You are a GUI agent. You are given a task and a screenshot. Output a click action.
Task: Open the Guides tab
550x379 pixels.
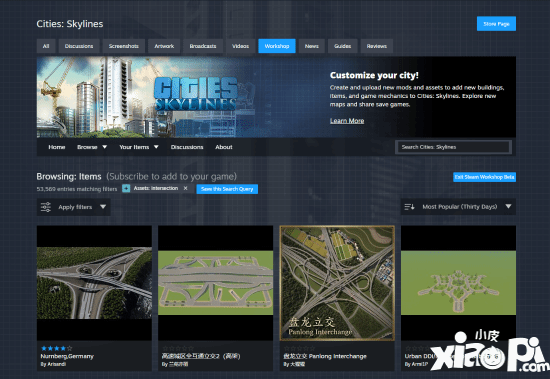click(342, 46)
